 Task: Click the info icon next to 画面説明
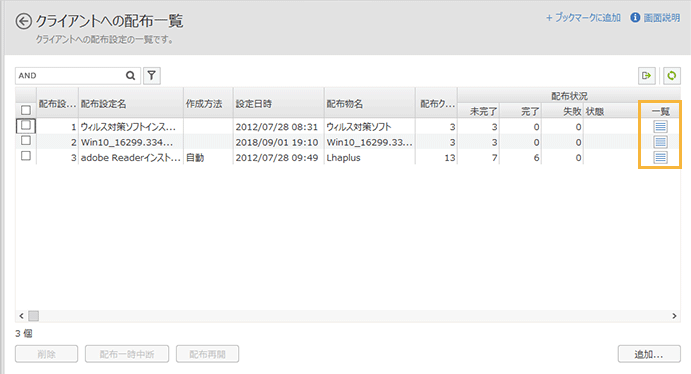[635, 18]
